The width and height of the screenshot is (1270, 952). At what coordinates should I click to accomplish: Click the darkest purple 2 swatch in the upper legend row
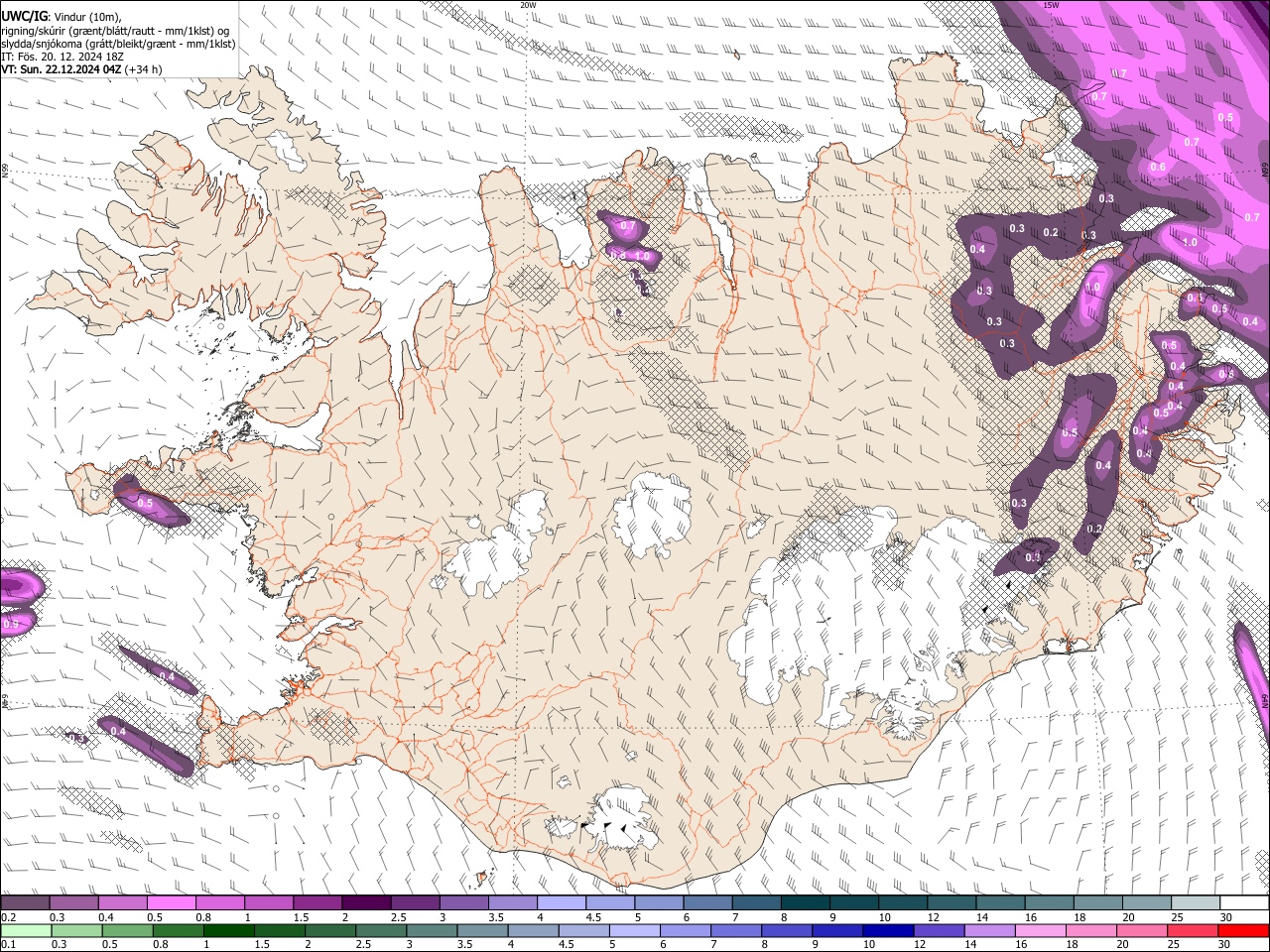(x=365, y=903)
